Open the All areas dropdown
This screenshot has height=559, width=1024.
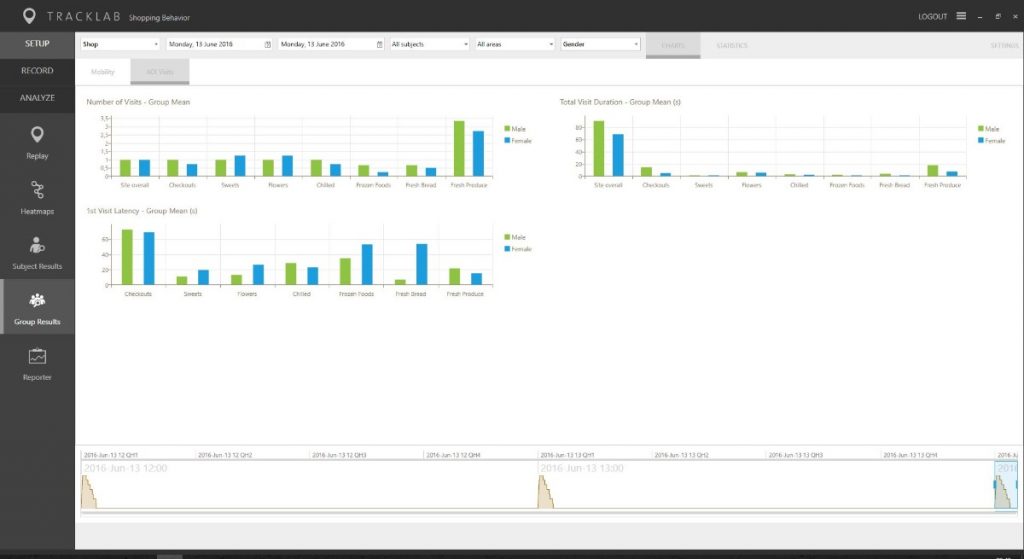tap(515, 44)
